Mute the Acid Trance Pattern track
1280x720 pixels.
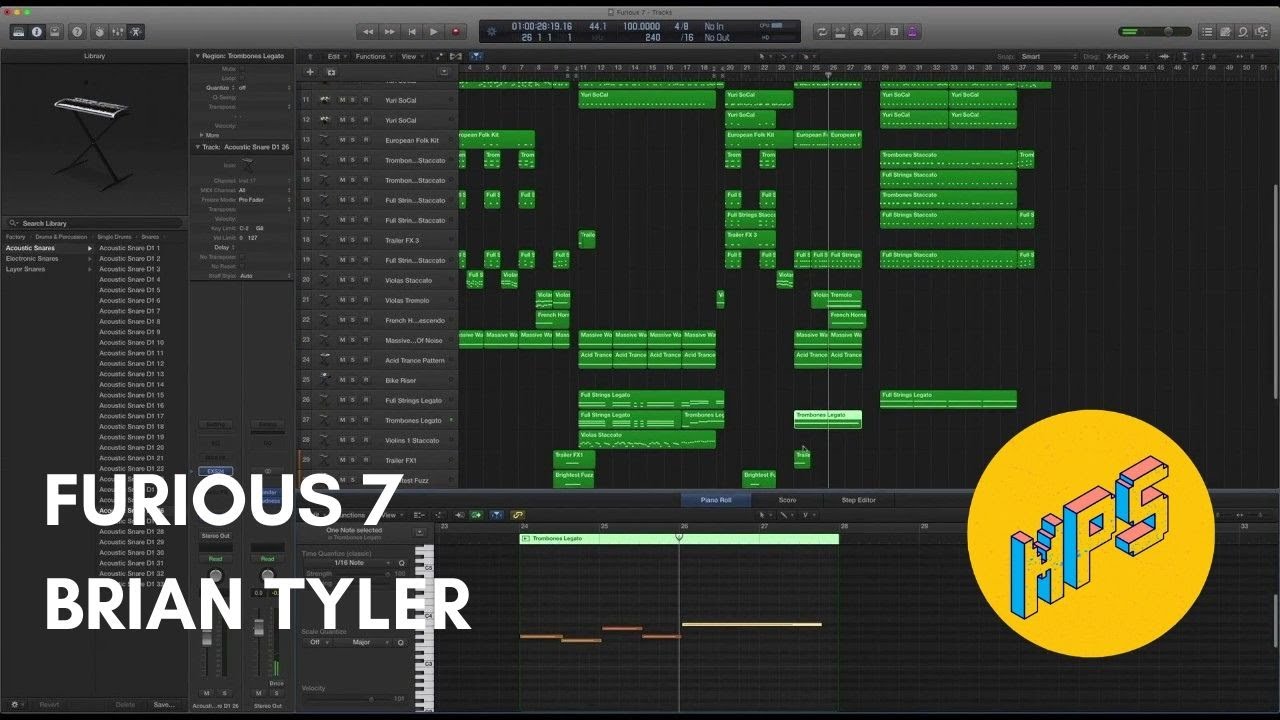(342, 360)
